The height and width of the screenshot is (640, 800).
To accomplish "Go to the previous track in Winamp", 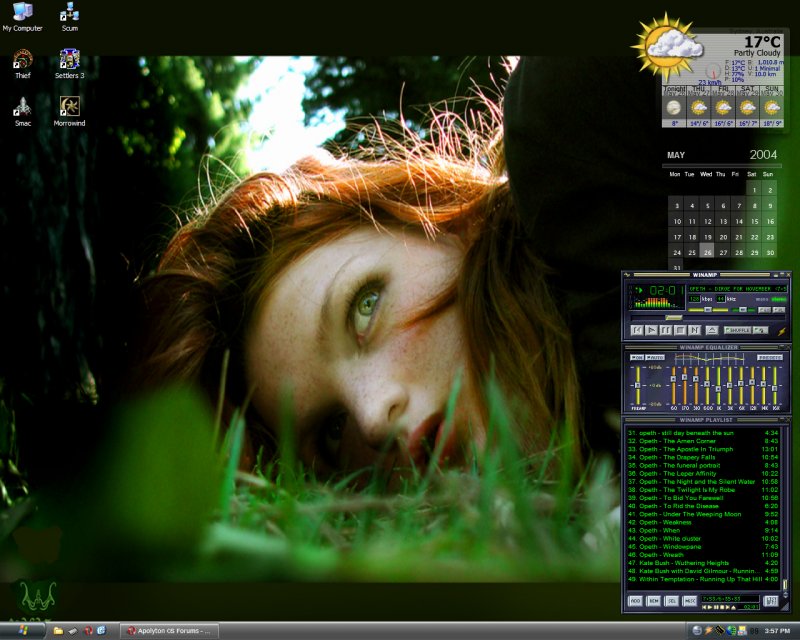I will (x=636, y=329).
